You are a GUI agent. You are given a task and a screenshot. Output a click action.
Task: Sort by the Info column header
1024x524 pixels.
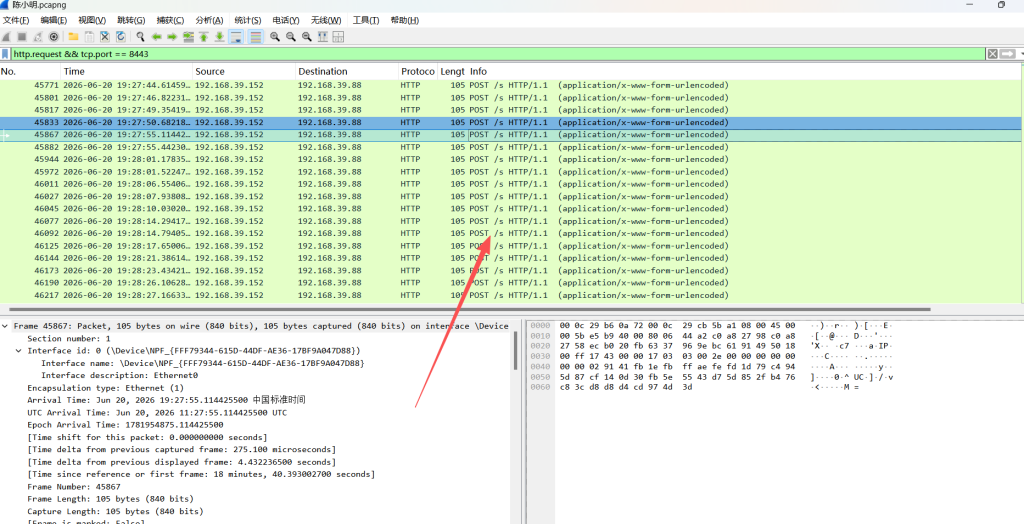tap(743, 71)
